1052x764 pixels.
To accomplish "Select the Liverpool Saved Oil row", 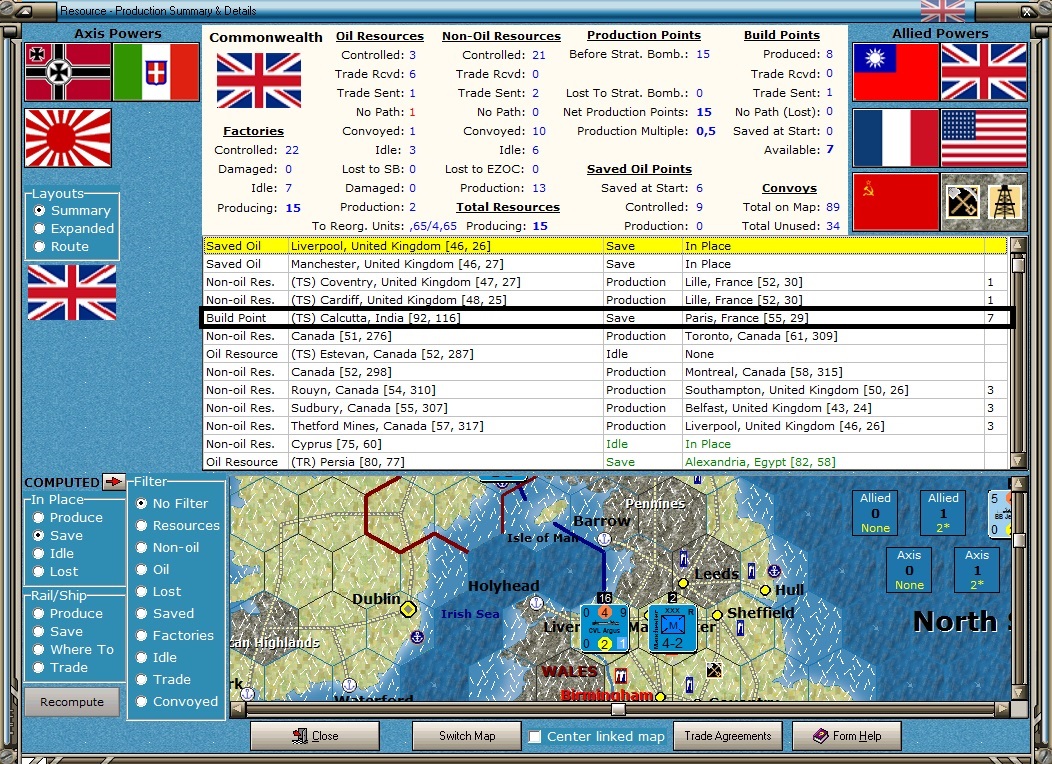I will click(x=604, y=246).
